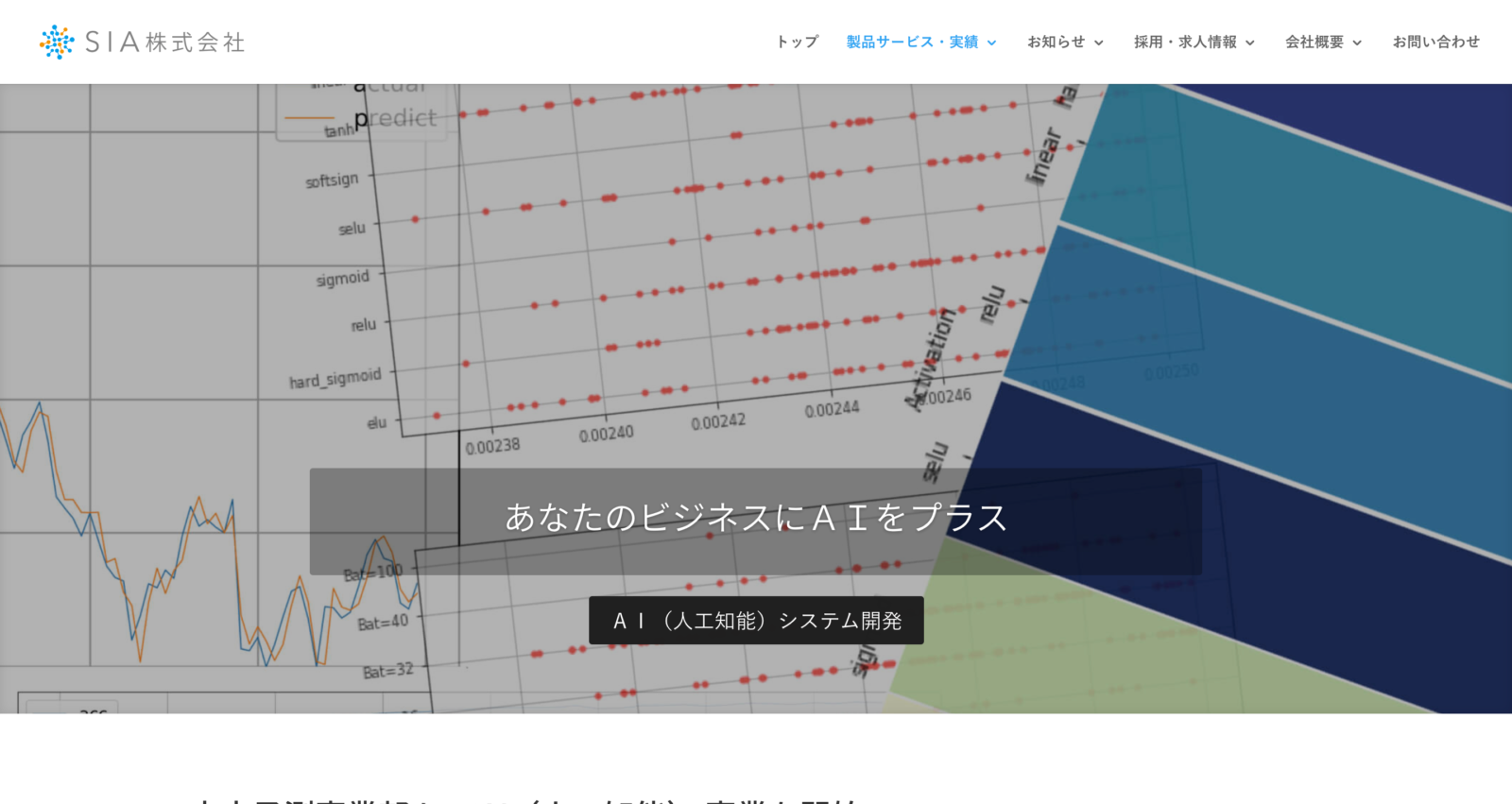Expand the chevron beside 採用・求人情報
This screenshot has height=804, width=1512.
click(1250, 43)
